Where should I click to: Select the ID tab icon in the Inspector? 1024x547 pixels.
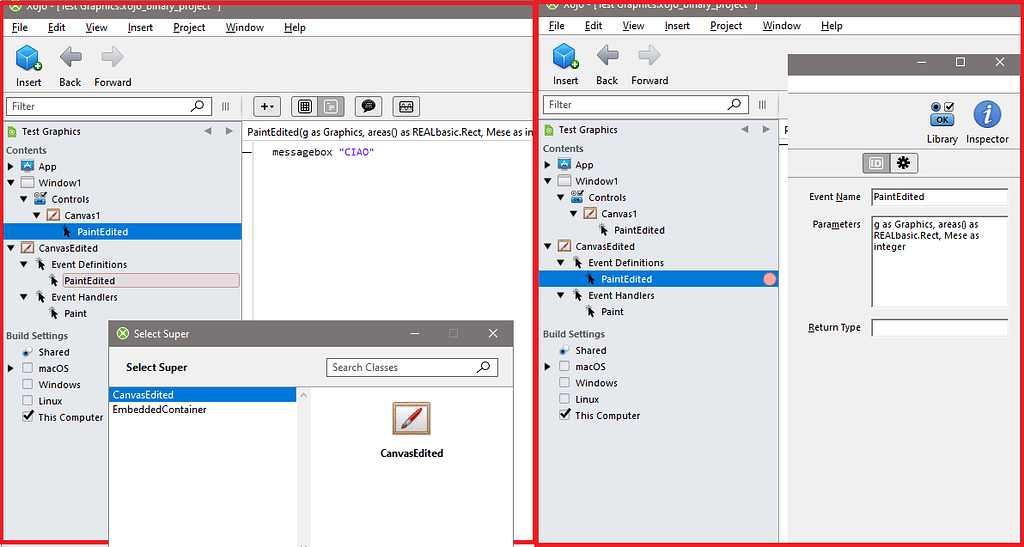[876, 163]
